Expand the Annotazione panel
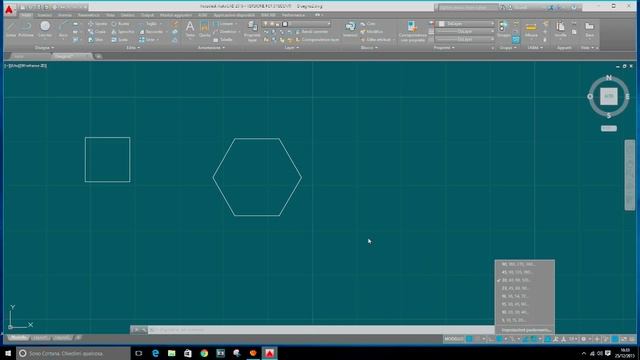640x360 pixels. pos(211,48)
